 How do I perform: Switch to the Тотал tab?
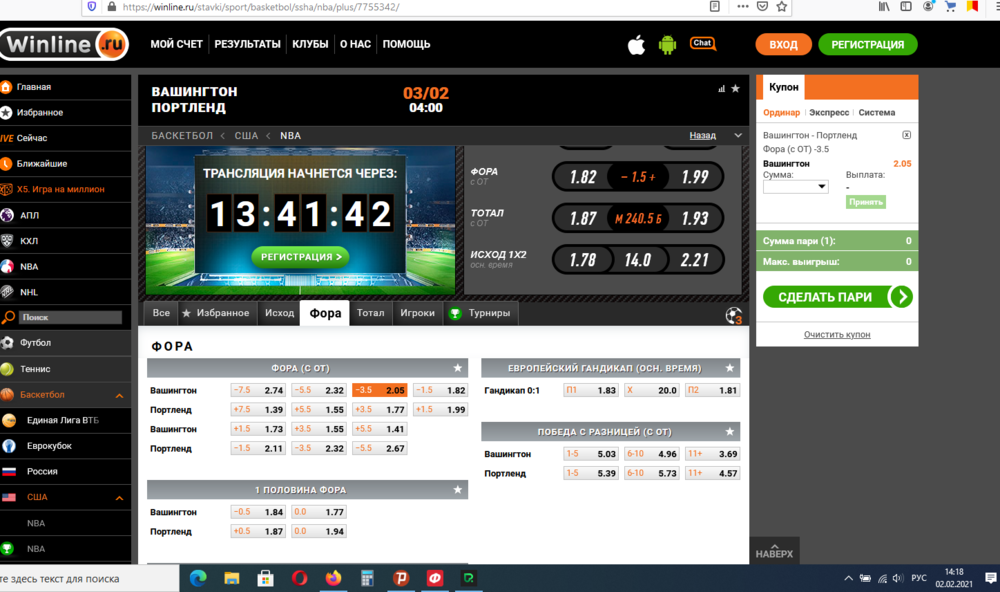click(x=371, y=313)
